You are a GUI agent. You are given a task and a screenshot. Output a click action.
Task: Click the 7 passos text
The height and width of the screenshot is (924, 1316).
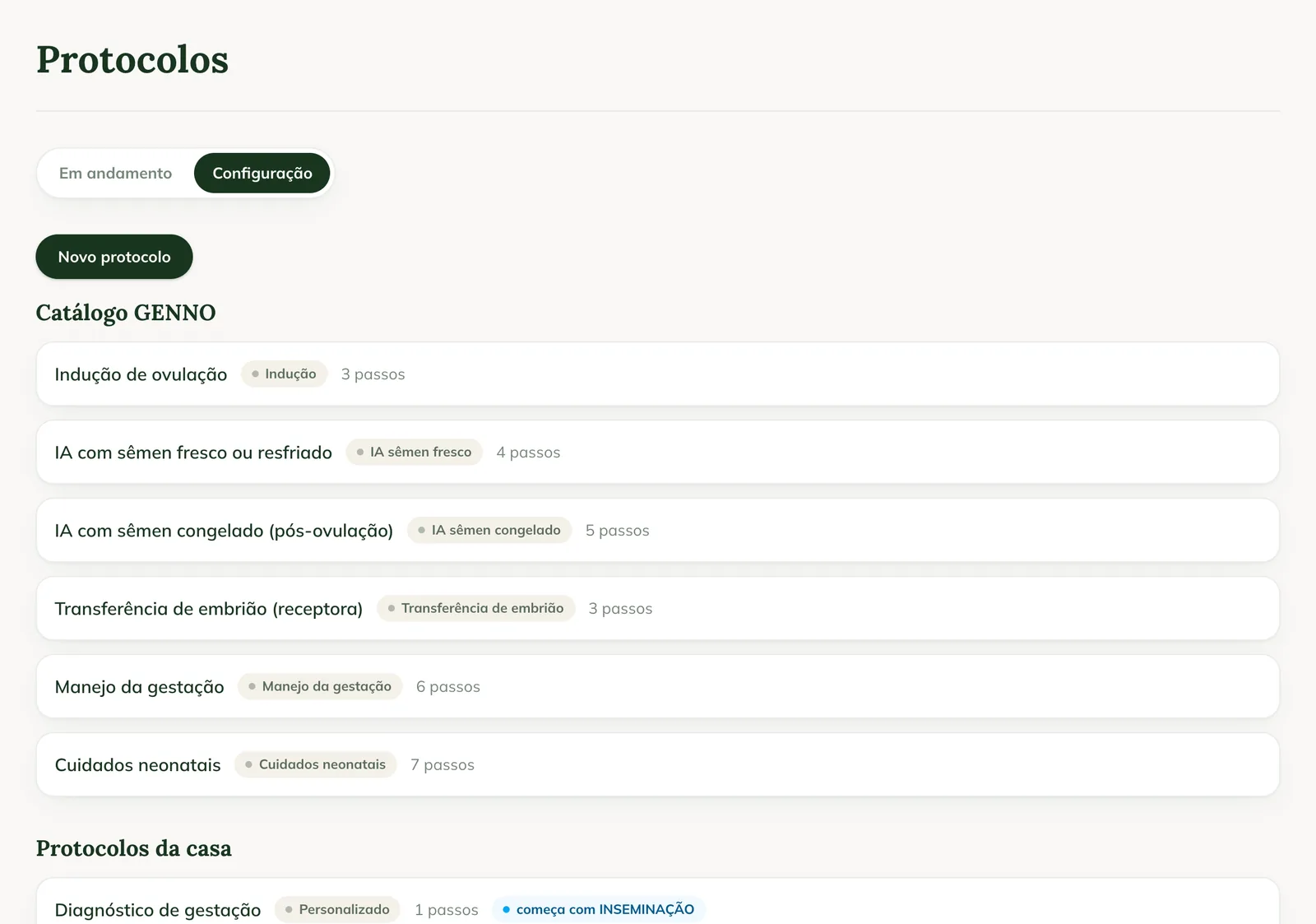tap(442, 765)
